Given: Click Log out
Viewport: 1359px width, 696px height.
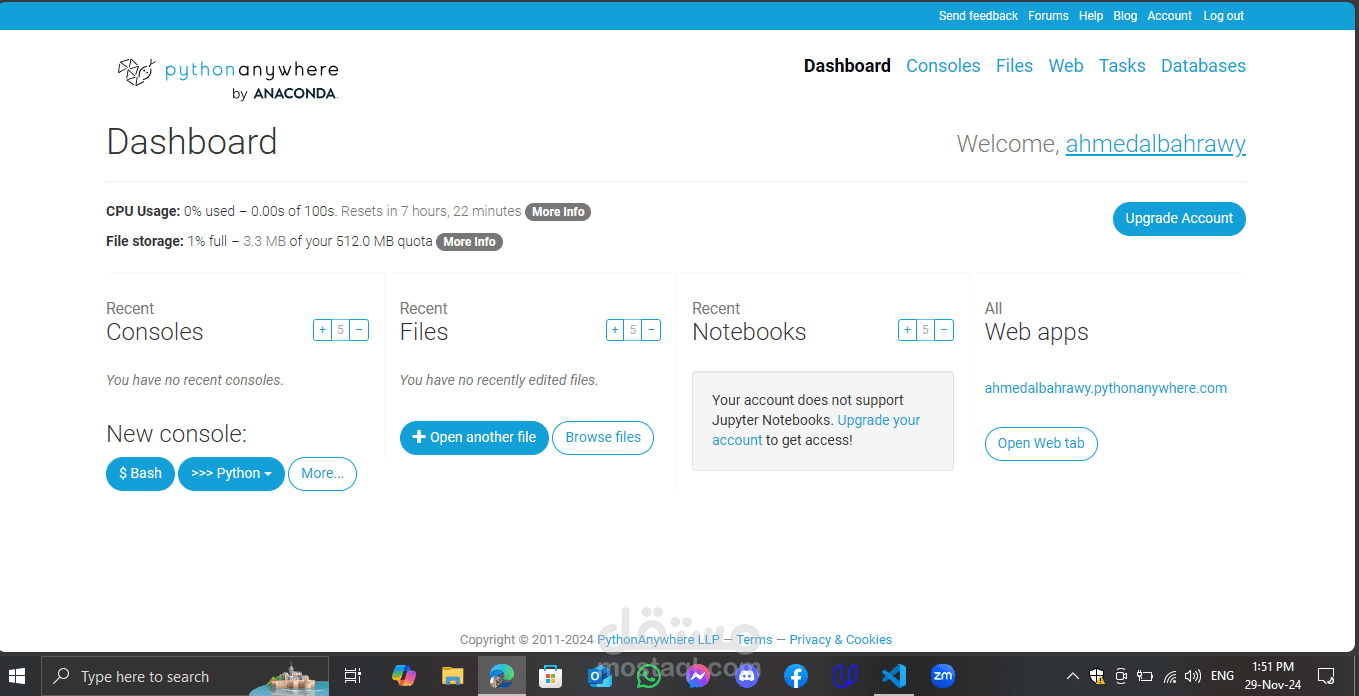Looking at the screenshot, I should coord(1223,16).
